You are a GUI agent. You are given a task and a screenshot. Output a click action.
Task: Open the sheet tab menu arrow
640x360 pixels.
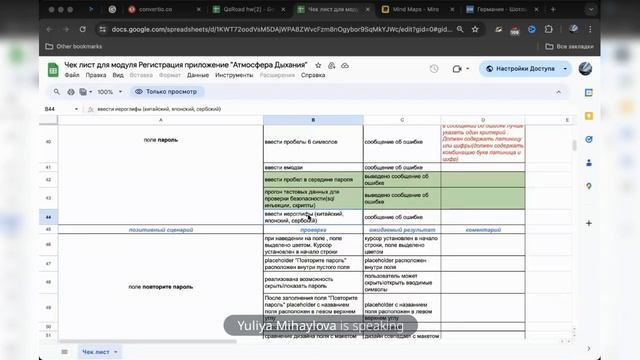click(x=116, y=352)
